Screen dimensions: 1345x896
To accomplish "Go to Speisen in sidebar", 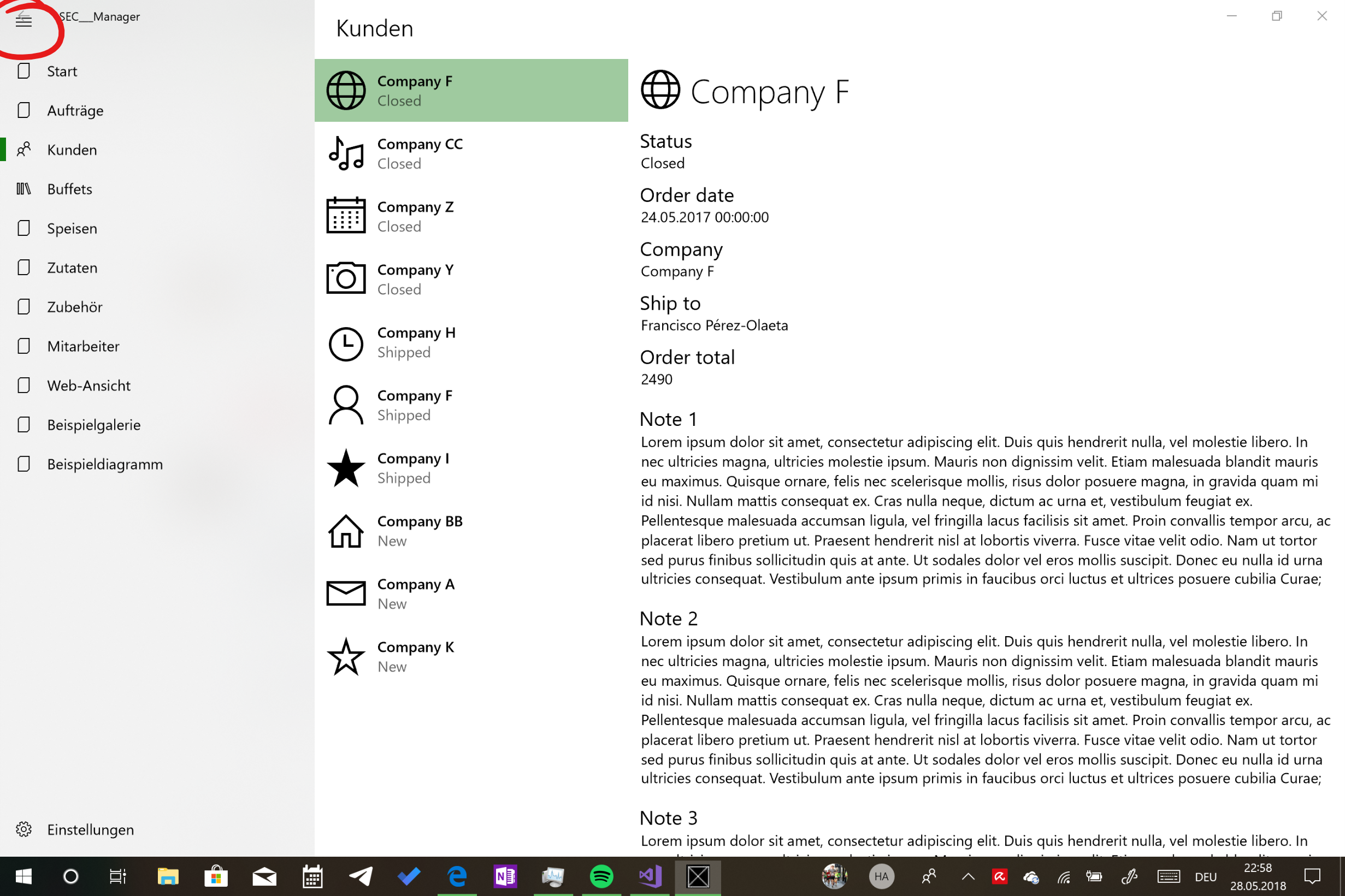I will pyautogui.click(x=72, y=229).
